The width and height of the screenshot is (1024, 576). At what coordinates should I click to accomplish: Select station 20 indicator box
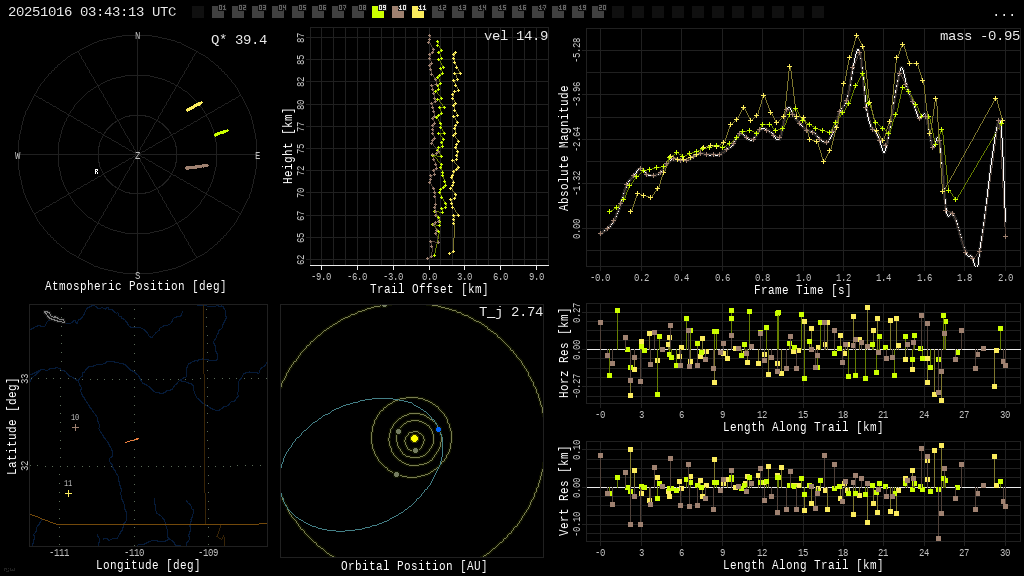tap(598, 12)
